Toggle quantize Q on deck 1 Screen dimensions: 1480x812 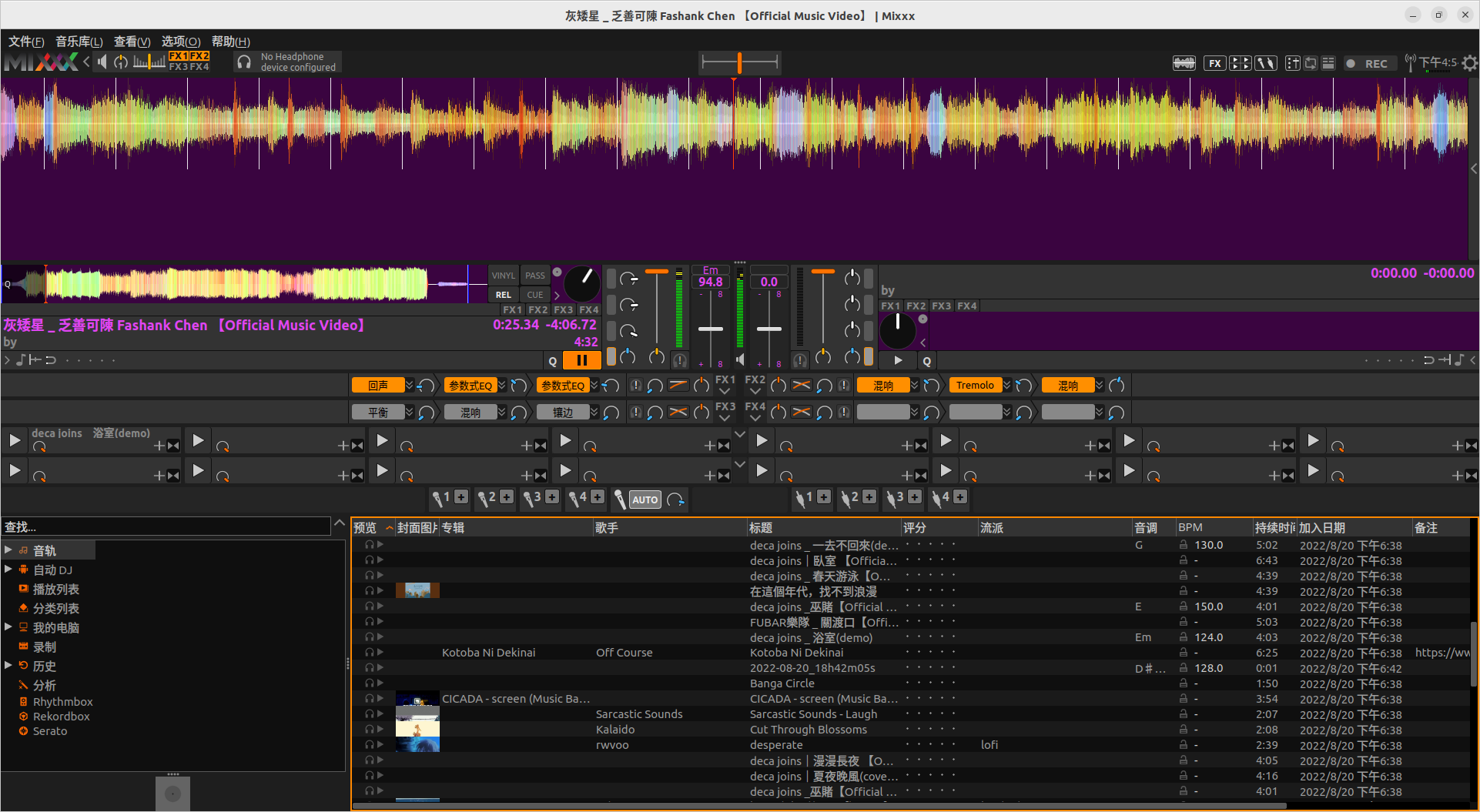[x=552, y=361]
